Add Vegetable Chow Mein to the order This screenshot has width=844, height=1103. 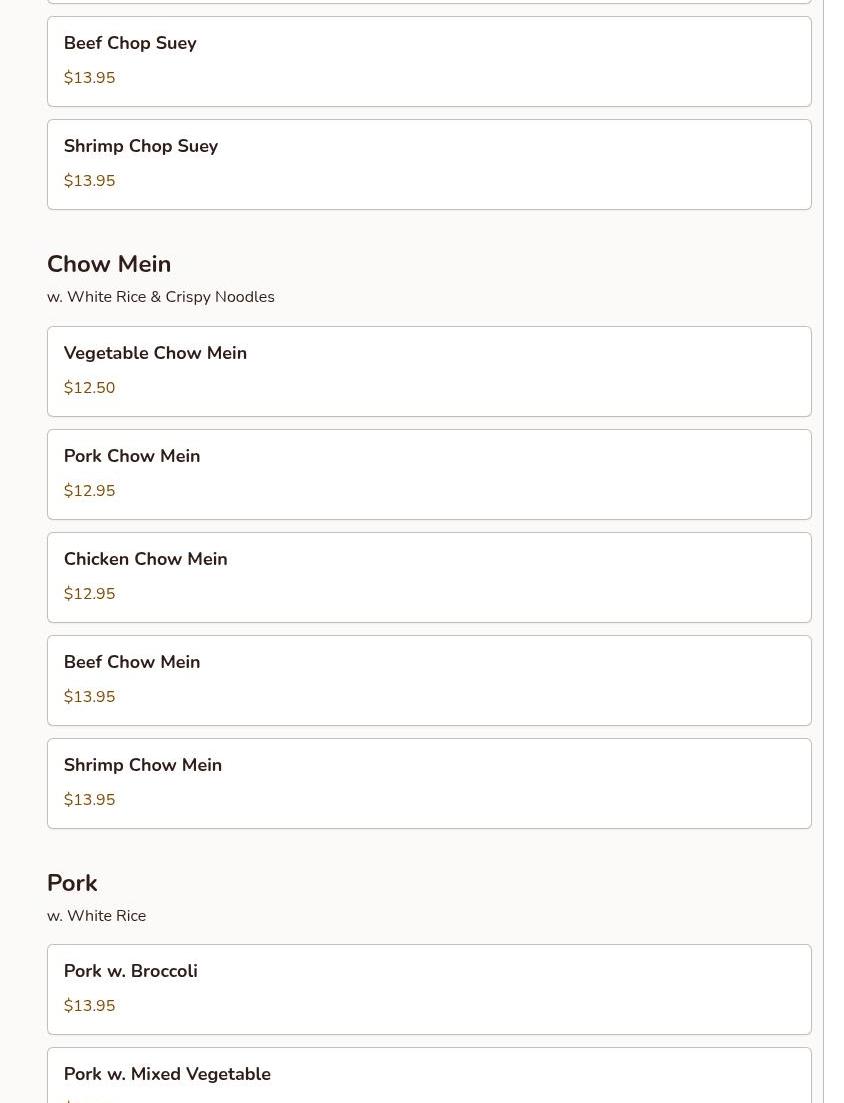[429, 371]
